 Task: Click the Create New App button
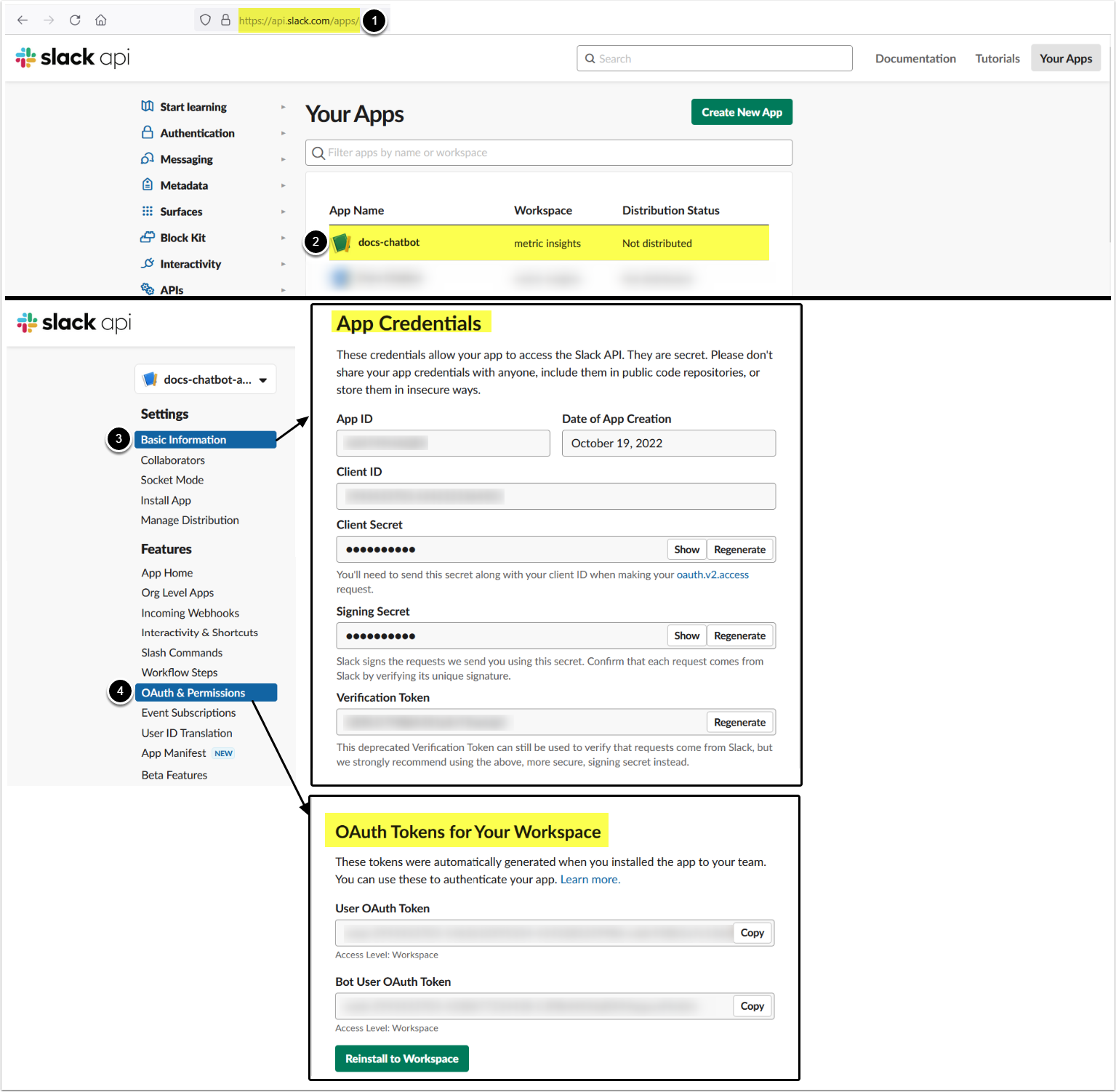tap(742, 112)
